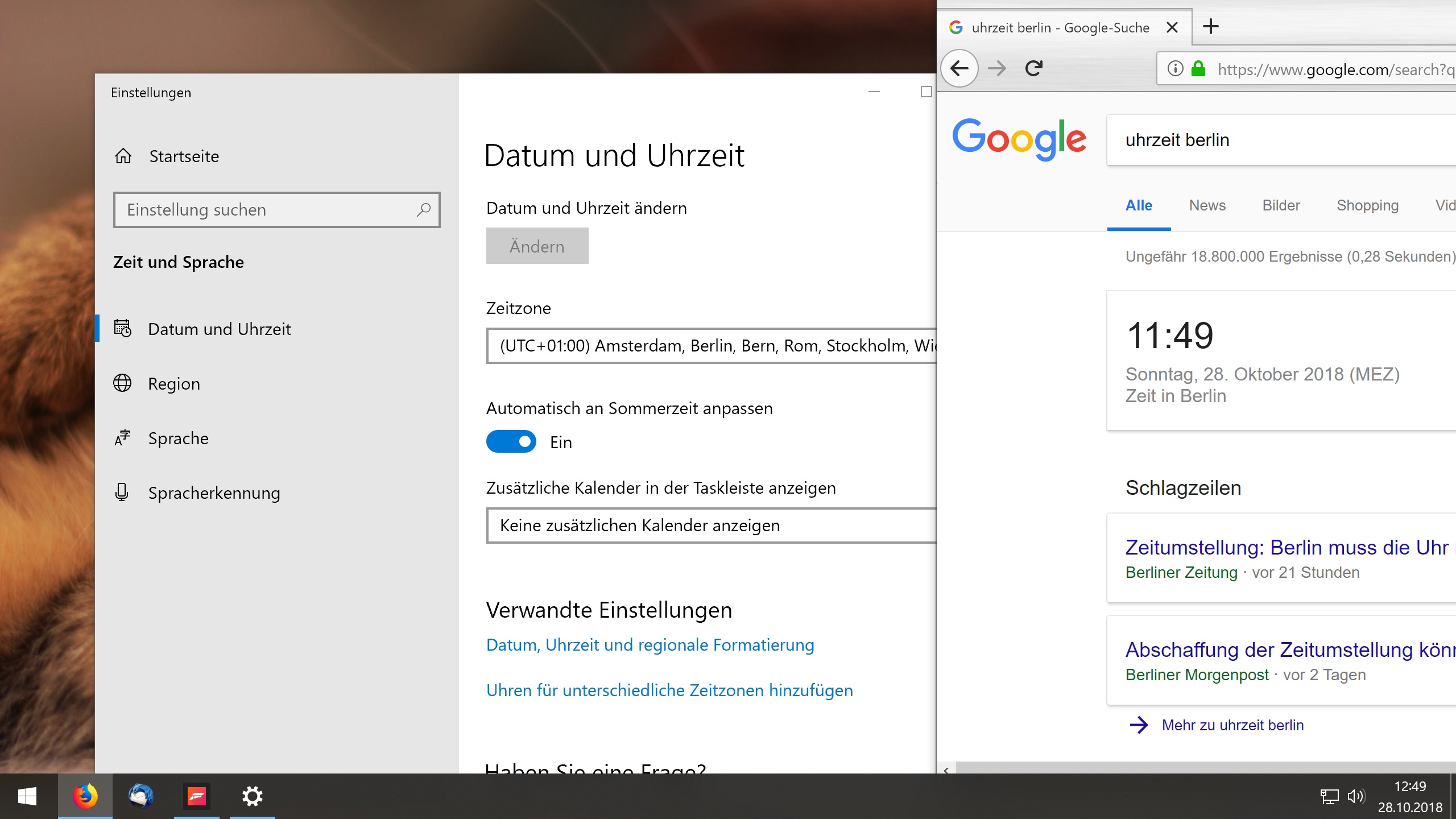Launch Firefox from the taskbar
This screenshot has width=1456, height=819.
85,796
